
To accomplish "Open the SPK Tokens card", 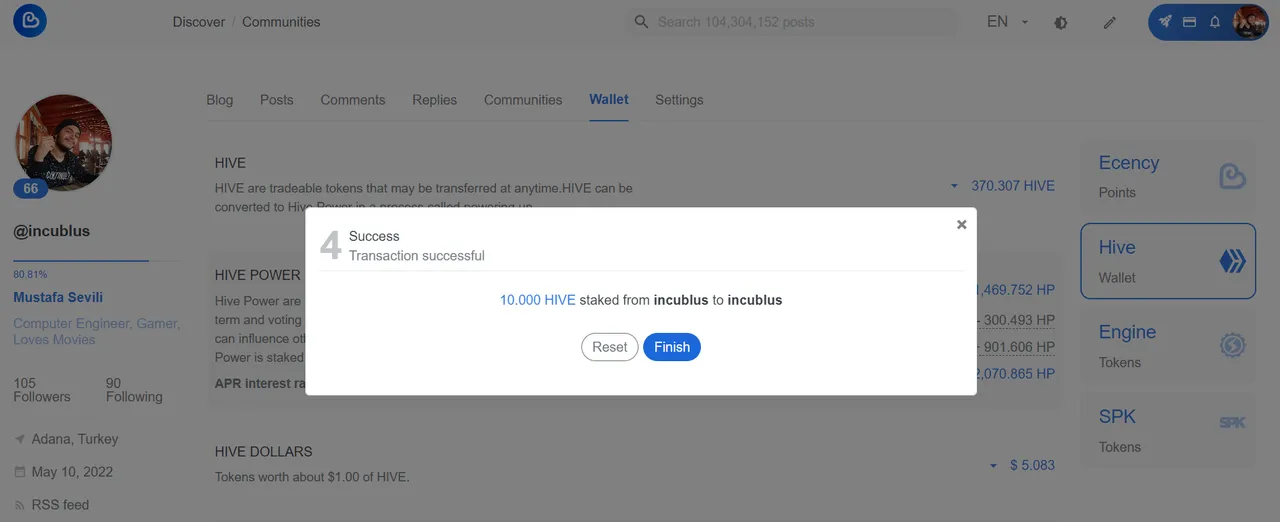I will click(x=1168, y=431).
